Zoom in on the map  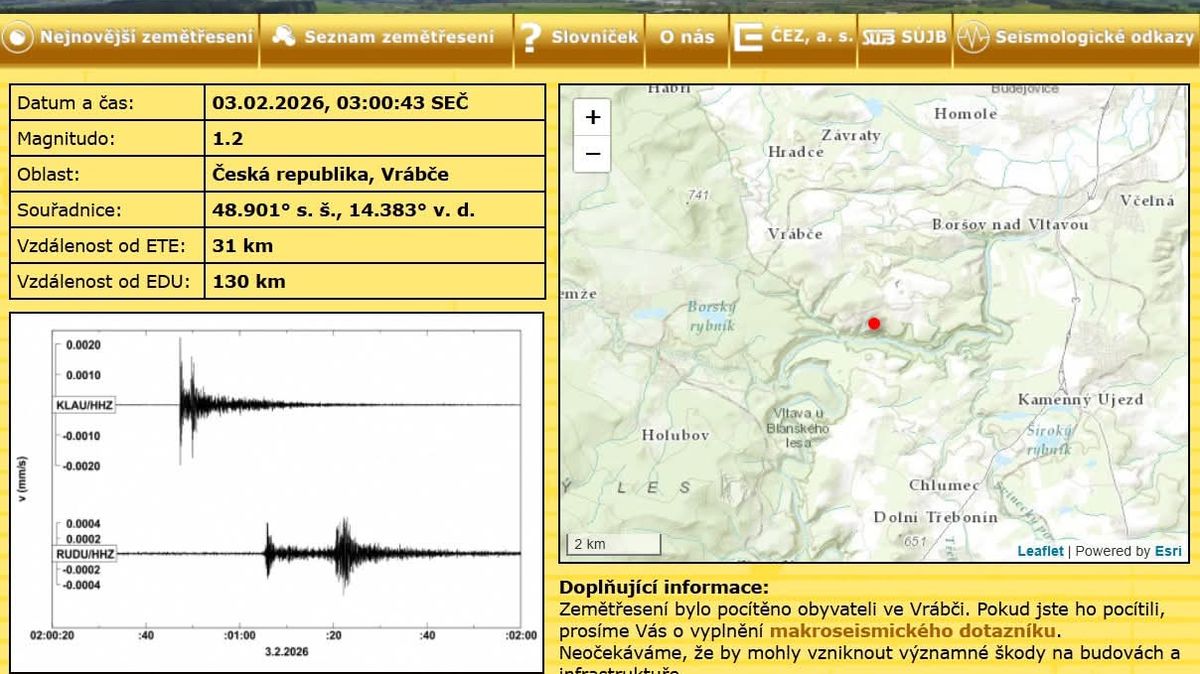[592, 117]
